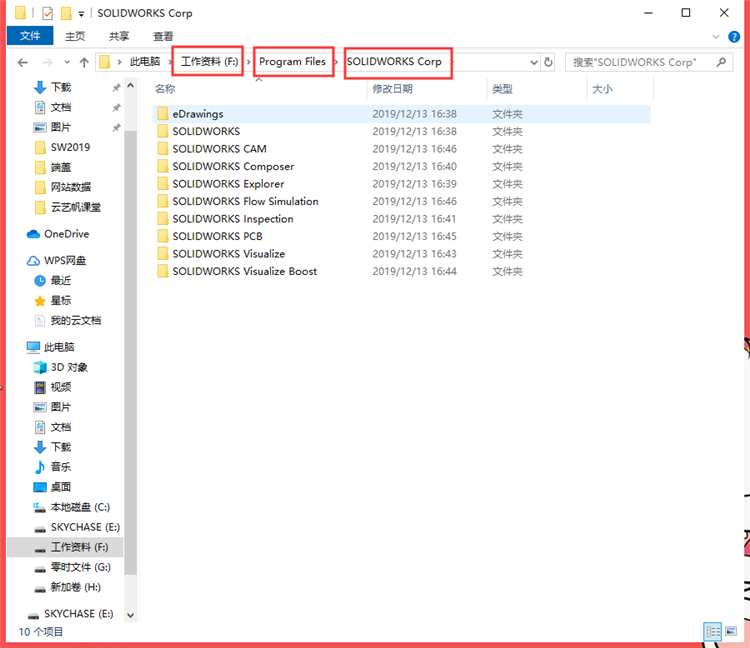The height and width of the screenshot is (648, 750).
Task: Click navigation pane scroll down arrow
Action: pos(131,615)
